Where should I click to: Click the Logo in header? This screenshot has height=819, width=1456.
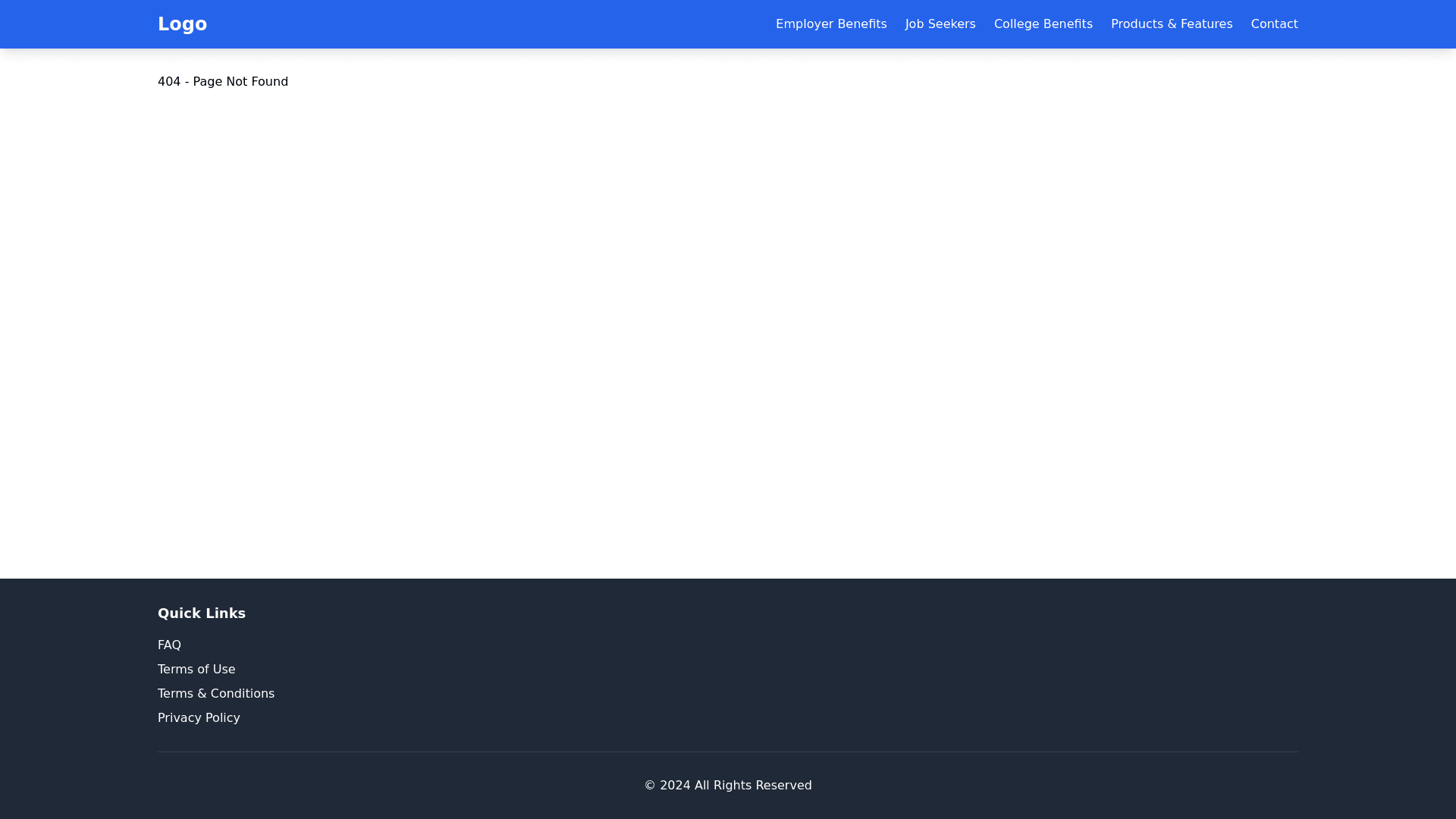click(x=182, y=24)
